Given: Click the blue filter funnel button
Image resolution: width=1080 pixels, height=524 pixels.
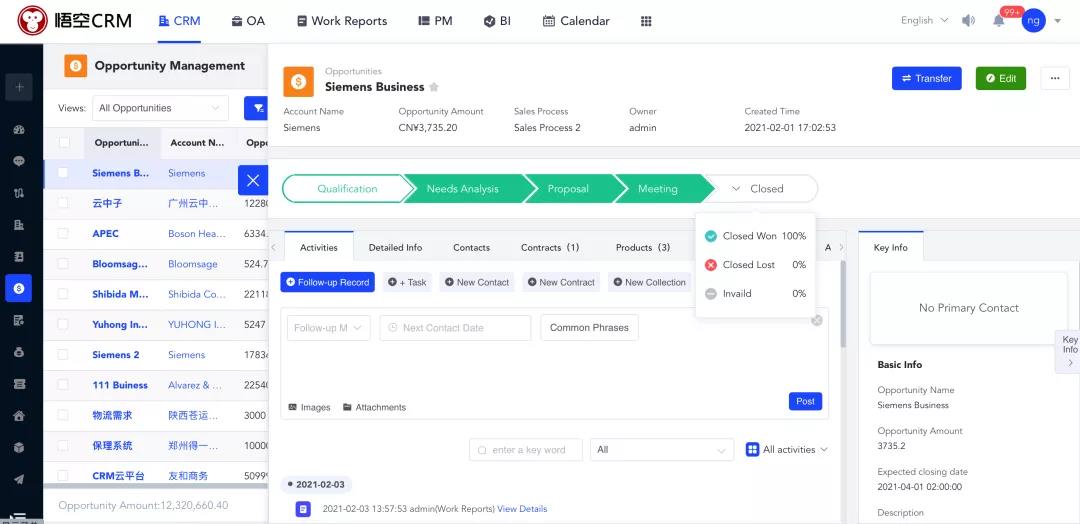Looking at the screenshot, I should click(257, 108).
